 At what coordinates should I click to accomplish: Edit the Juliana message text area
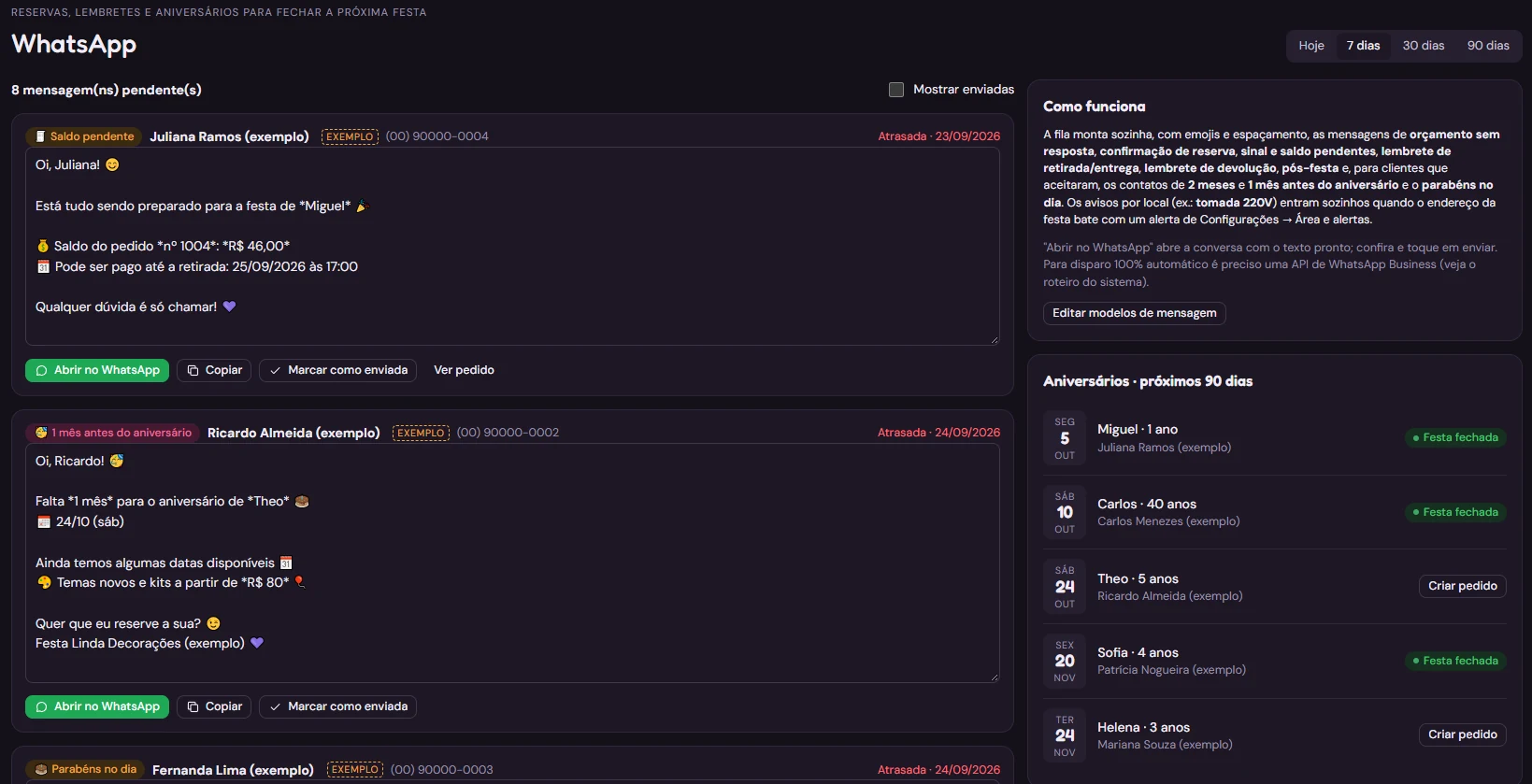(512, 246)
